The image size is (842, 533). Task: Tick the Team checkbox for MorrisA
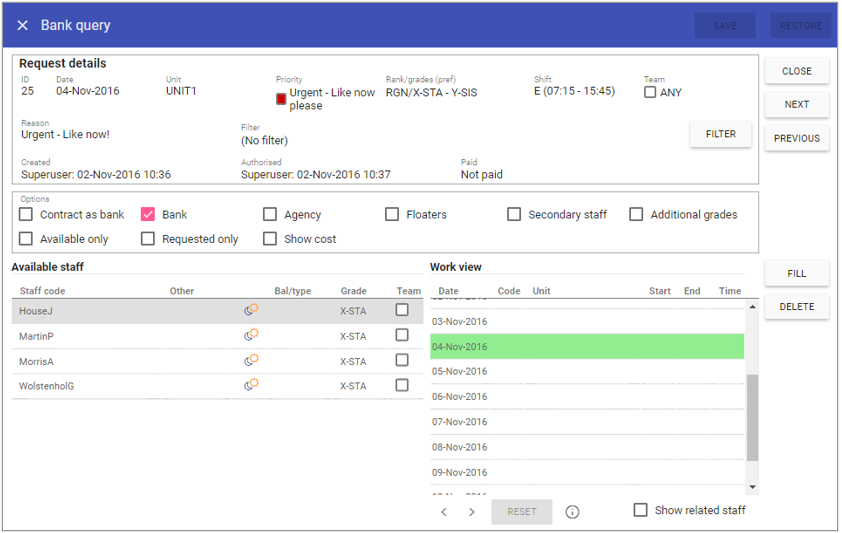click(x=402, y=360)
